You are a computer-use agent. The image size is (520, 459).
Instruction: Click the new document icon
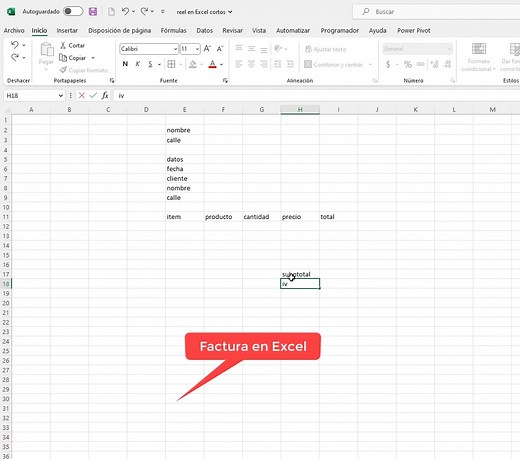pos(111,12)
